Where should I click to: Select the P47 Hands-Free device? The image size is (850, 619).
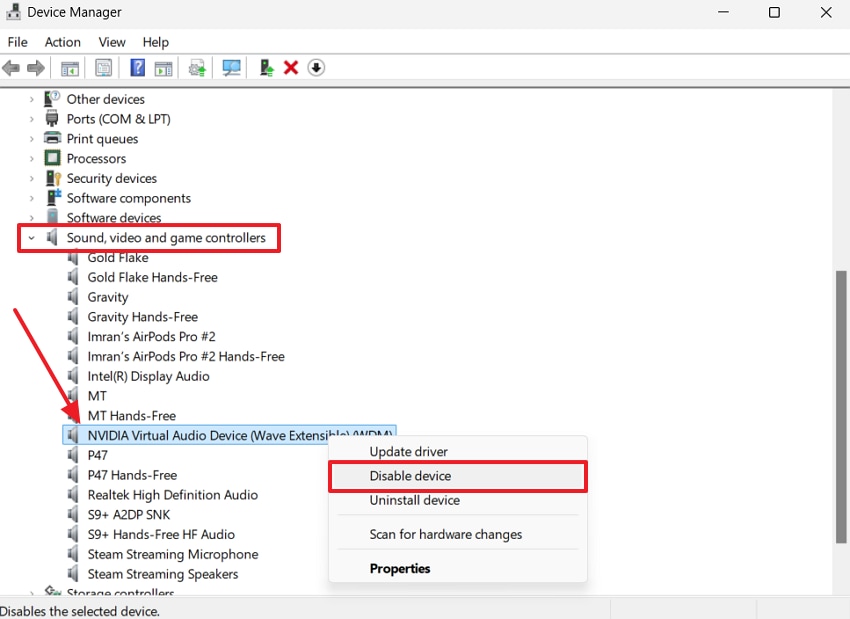tap(132, 475)
